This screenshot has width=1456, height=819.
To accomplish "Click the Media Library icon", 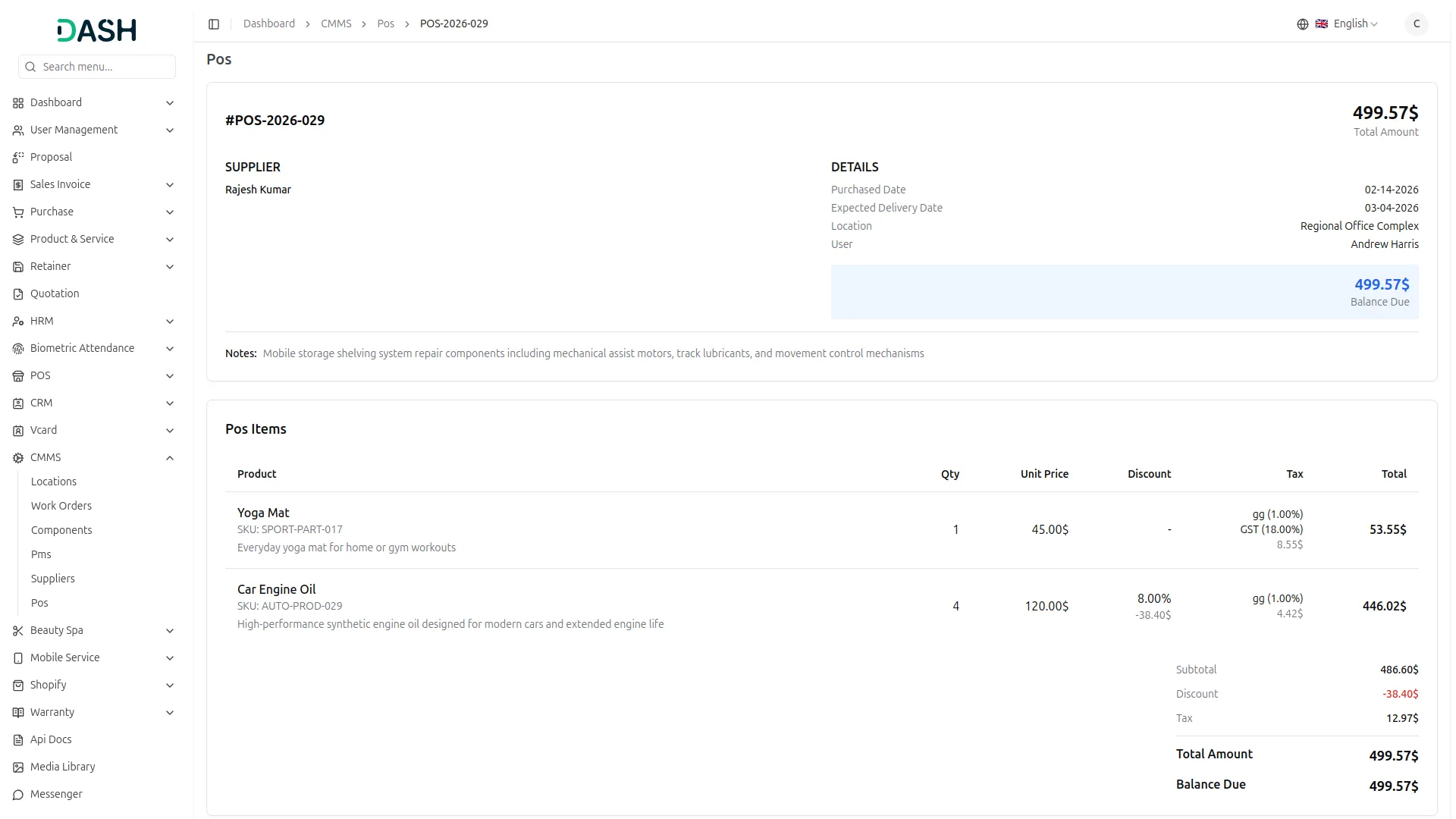I will click(x=18, y=767).
